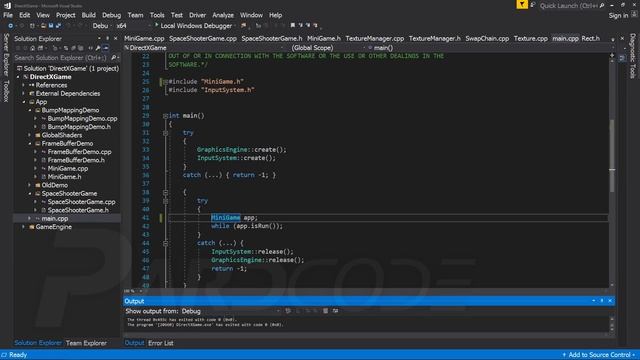Open the Debug menu

point(111,15)
